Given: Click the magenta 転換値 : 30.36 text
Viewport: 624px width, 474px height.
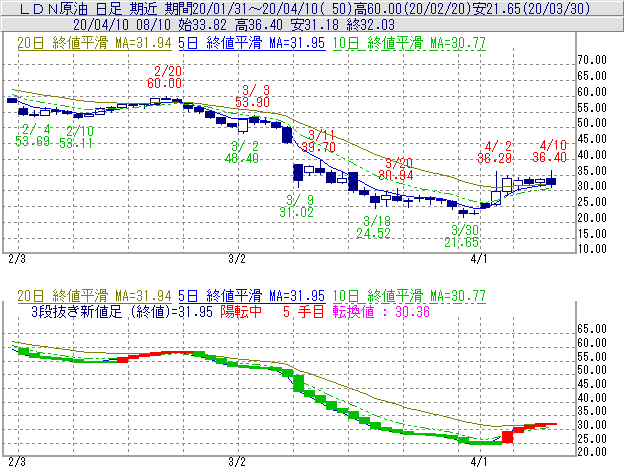Looking at the screenshot, I should click(x=381, y=311).
